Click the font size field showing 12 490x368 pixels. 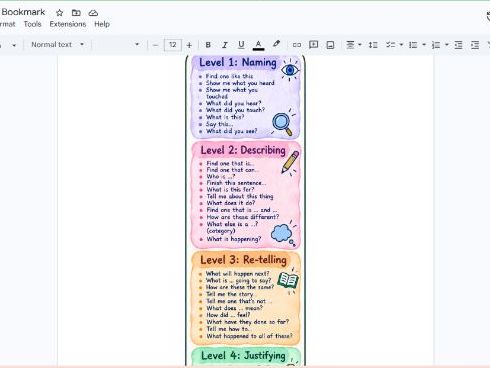pyautogui.click(x=172, y=45)
